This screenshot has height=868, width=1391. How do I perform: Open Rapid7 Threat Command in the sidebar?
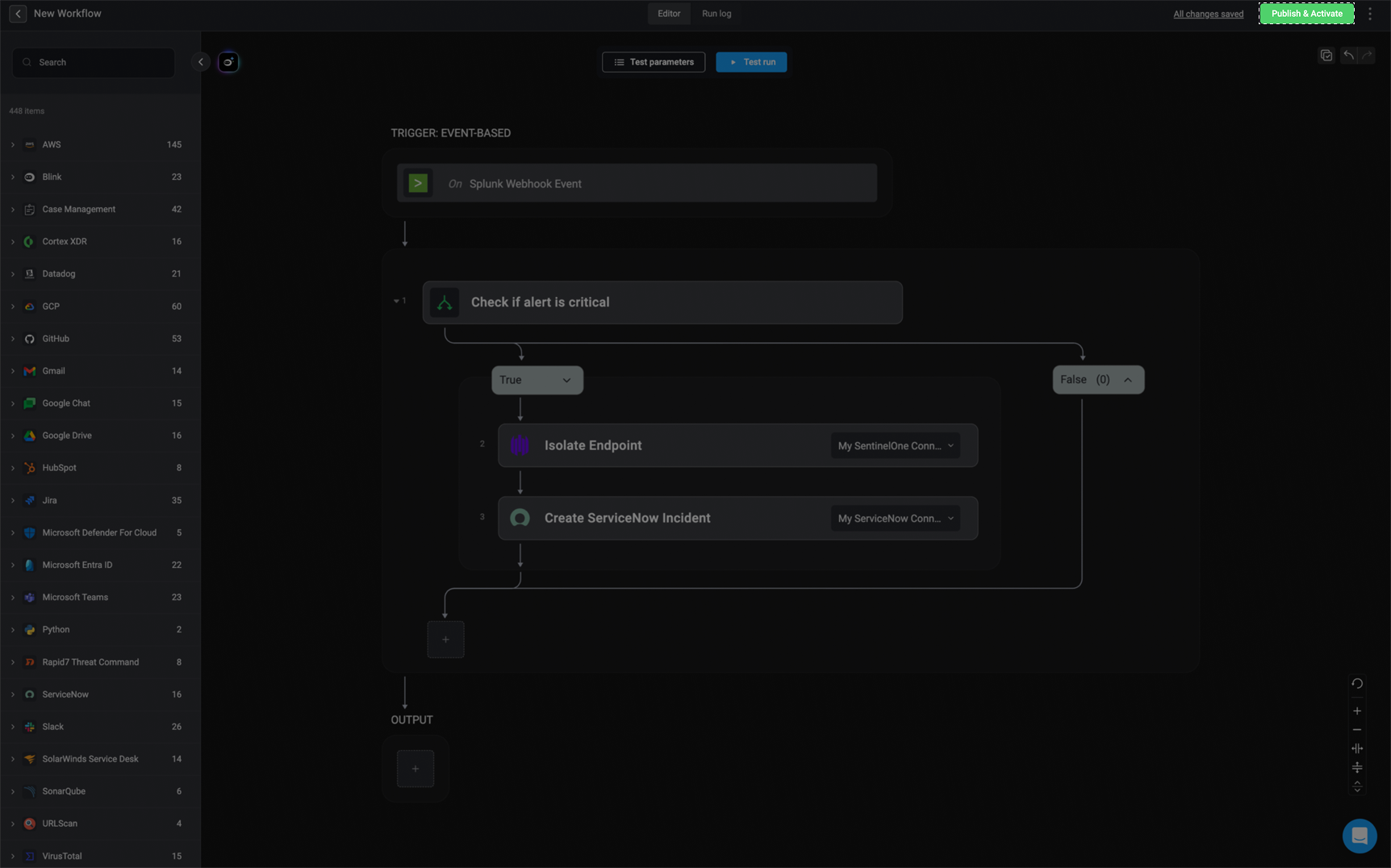100,662
